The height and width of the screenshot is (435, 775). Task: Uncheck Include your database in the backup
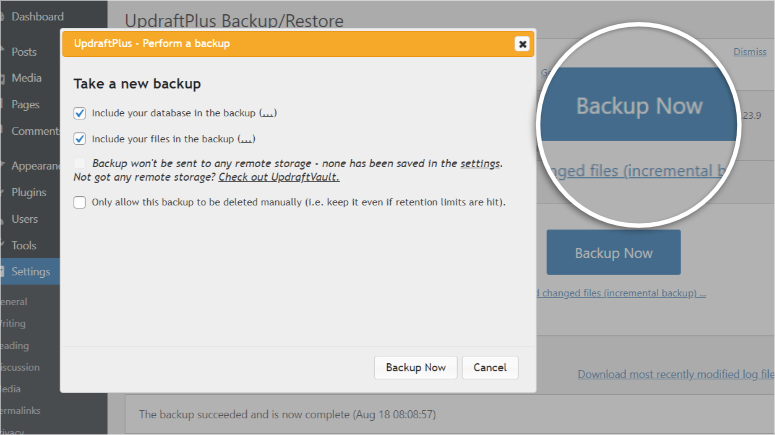click(x=80, y=113)
